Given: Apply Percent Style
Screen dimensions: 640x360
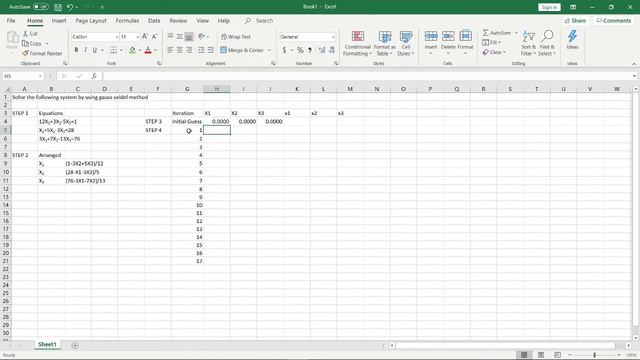Looking at the screenshot, I should pyautogui.click(x=300, y=50).
